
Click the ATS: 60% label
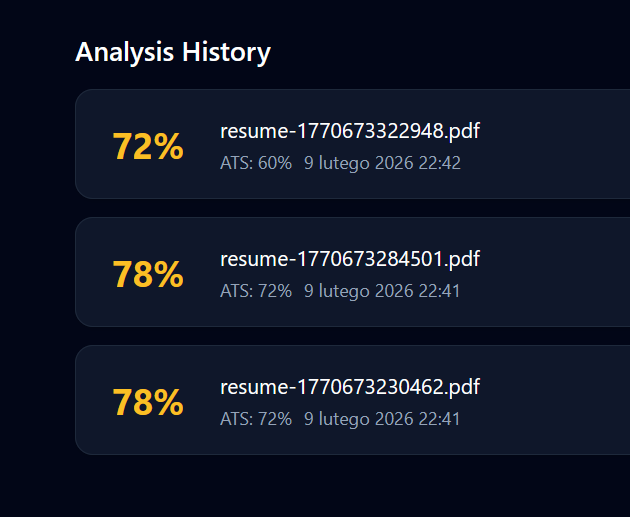tap(255, 163)
